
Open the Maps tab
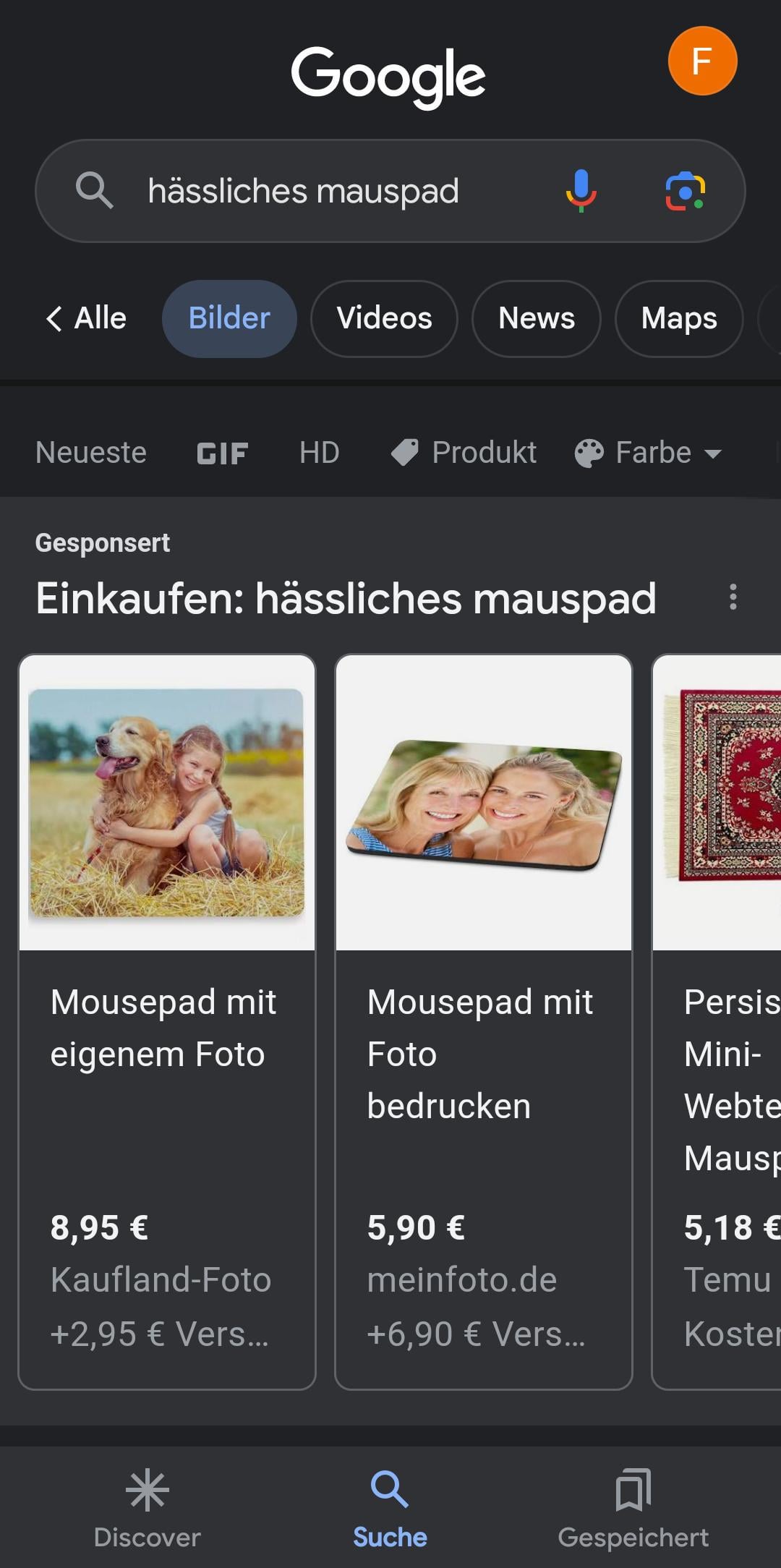678,318
